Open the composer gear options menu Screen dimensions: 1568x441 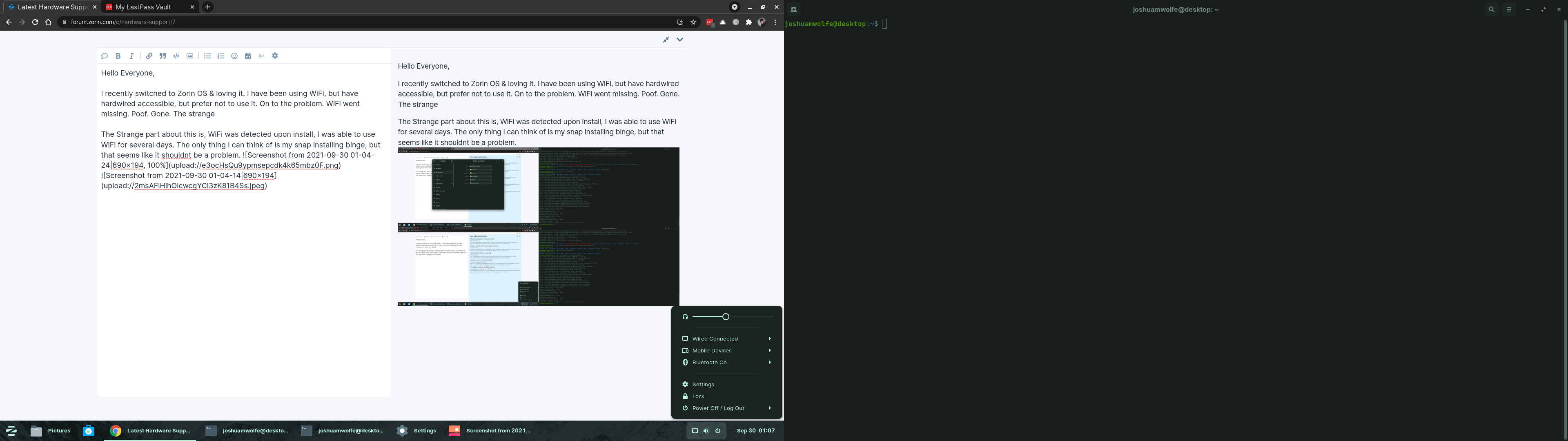point(275,56)
